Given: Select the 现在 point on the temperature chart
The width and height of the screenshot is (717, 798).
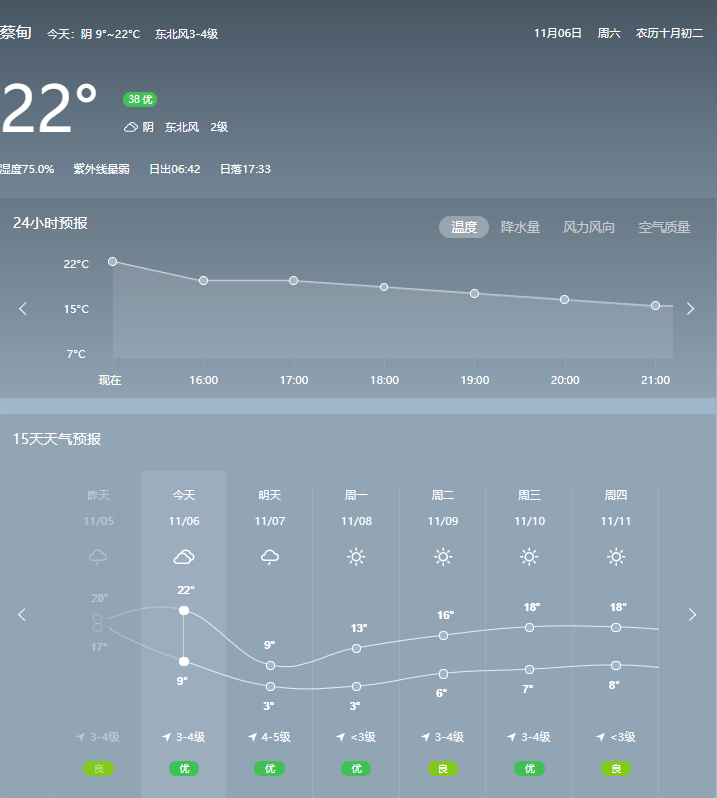Looking at the screenshot, I should pos(112,262).
